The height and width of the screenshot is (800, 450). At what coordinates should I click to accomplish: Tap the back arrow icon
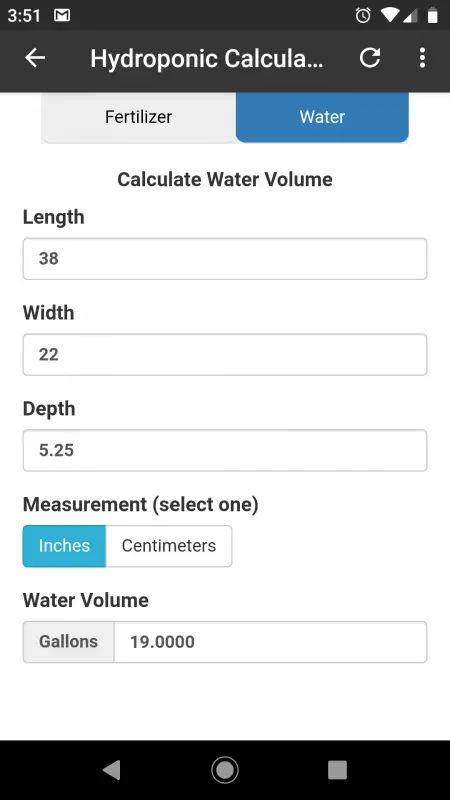pyautogui.click(x=35, y=58)
